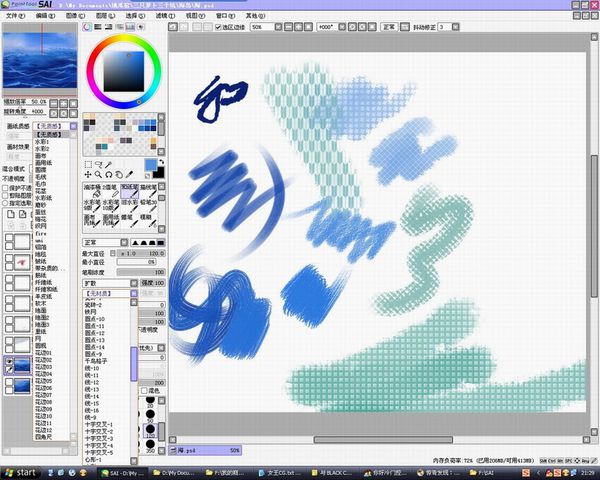Pick the 模糊 blur tool
This screenshot has height=480, width=600.
[x=148, y=220]
